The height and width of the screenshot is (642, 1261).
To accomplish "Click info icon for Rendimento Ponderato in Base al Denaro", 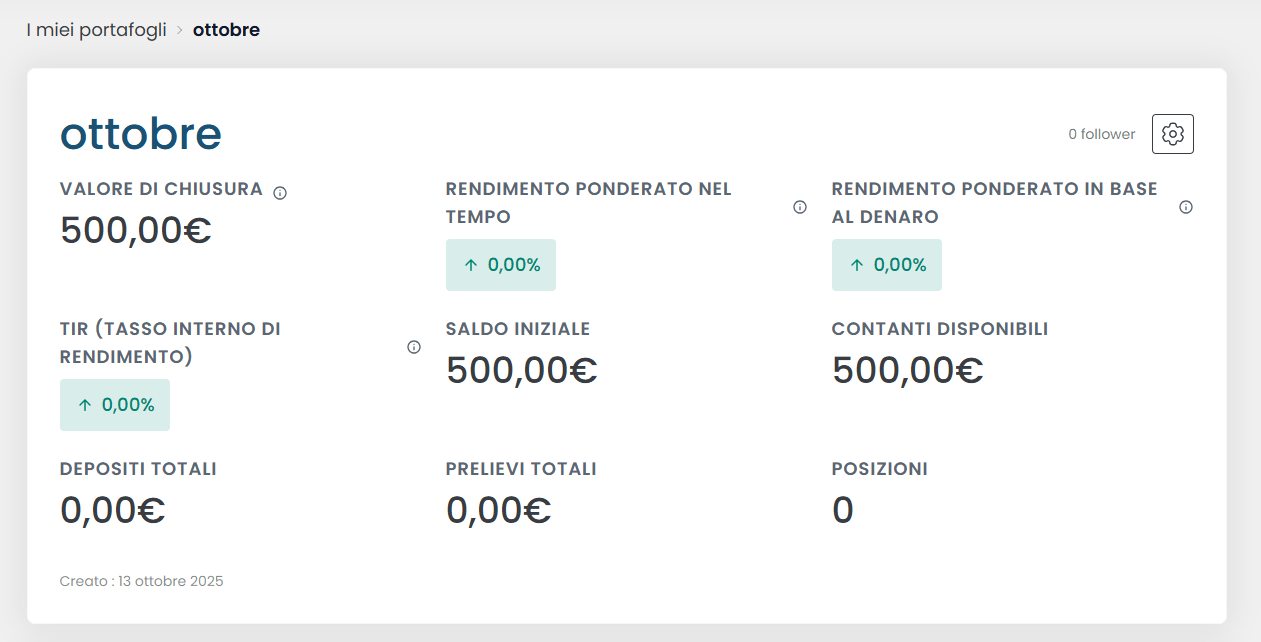I will coord(1186,207).
